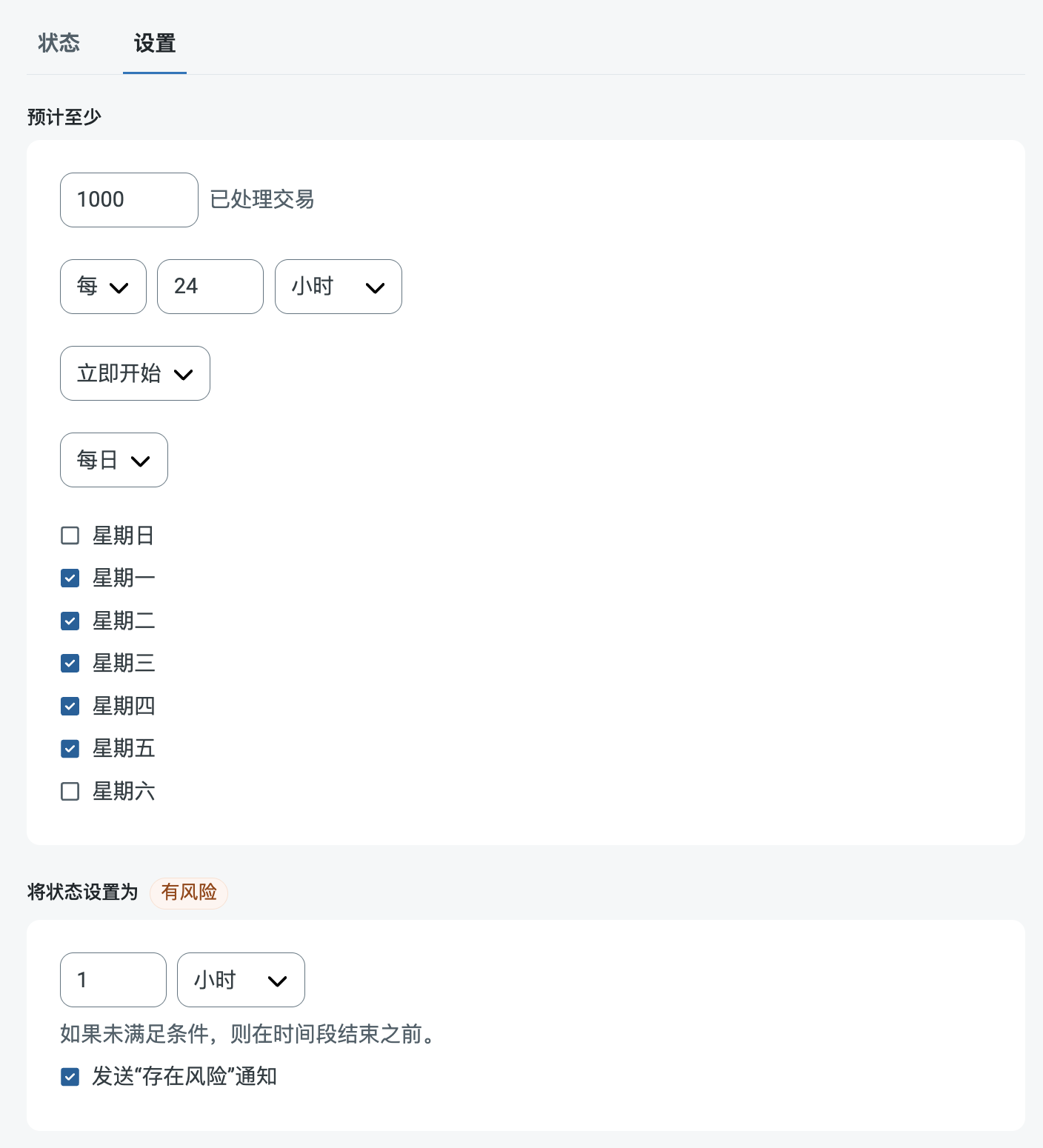Open the 小时 dropdown in the 有风险 section
The width and height of the screenshot is (1043, 1148).
pos(241,980)
